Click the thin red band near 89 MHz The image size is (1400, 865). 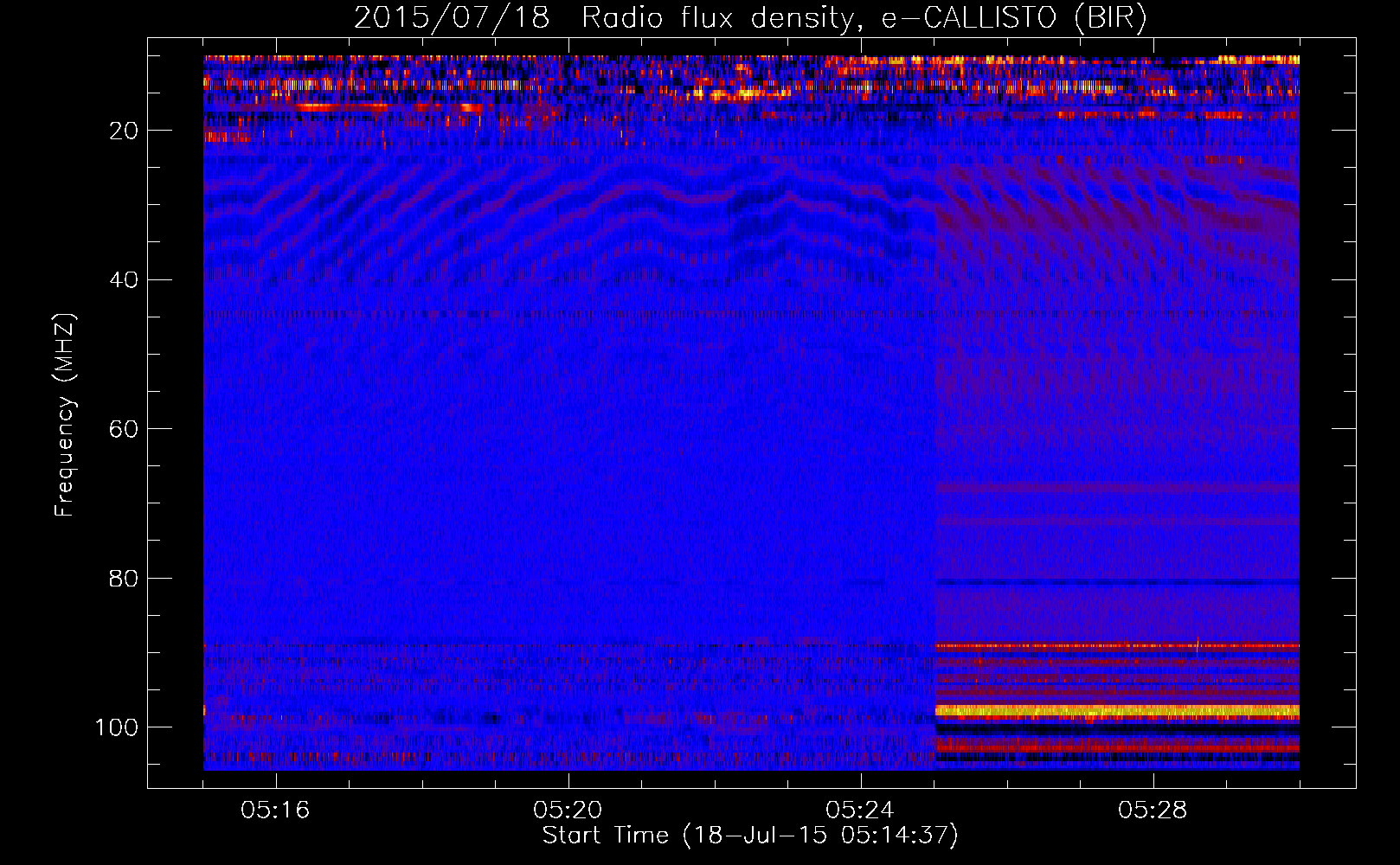click(1117, 646)
